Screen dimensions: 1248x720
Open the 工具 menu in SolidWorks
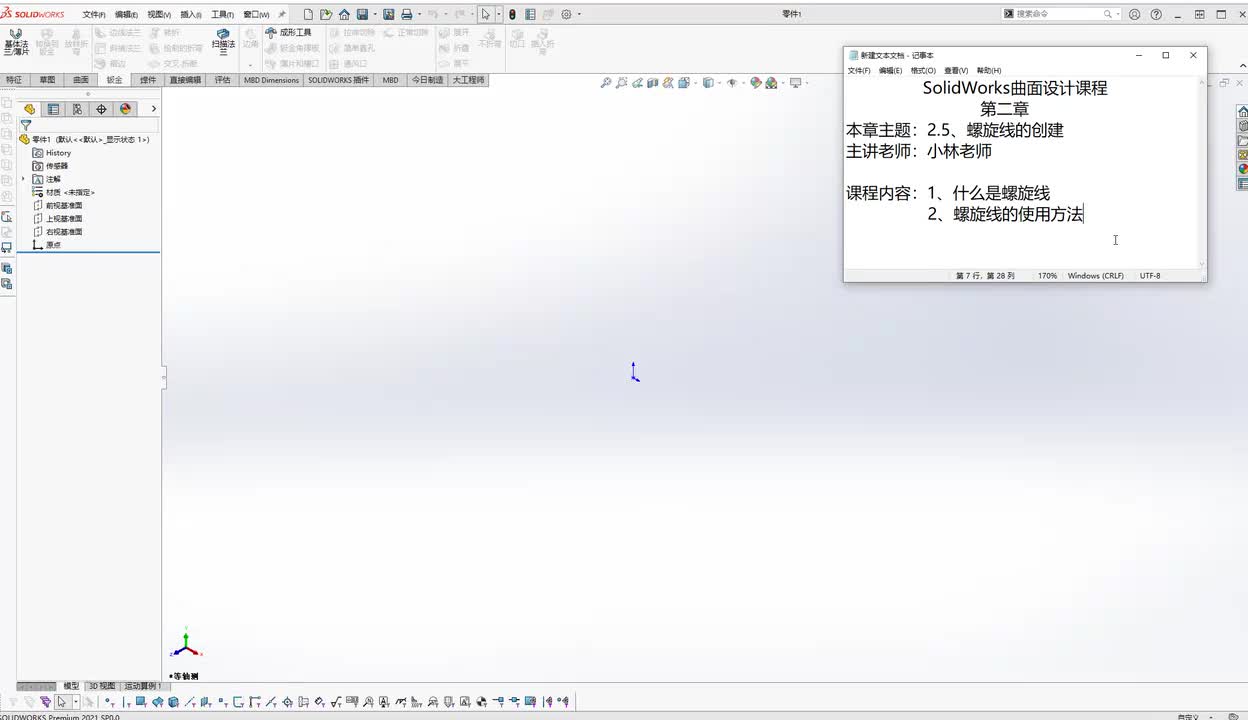[x=222, y=15]
